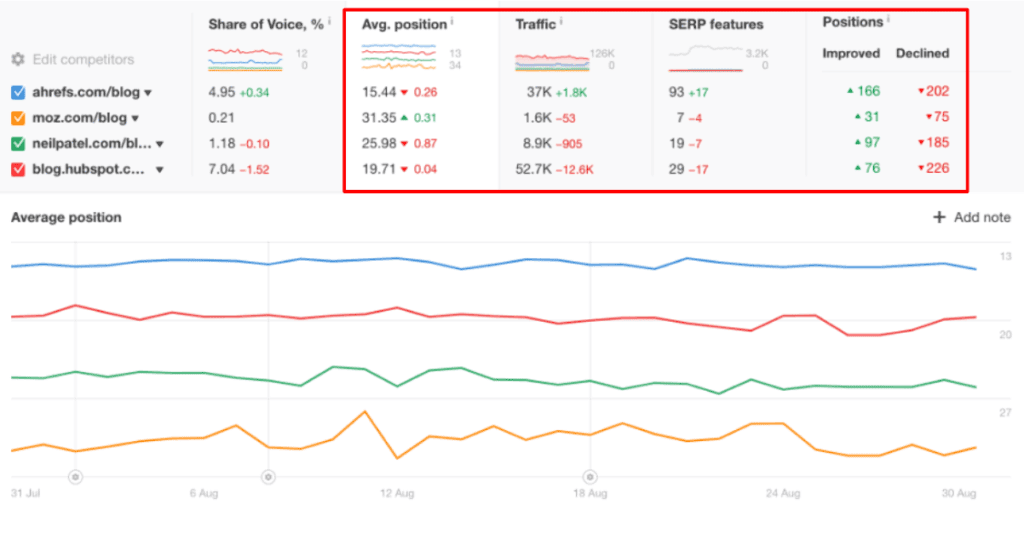Screen dimensions: 1024x539
Task: Click ahrefs average position 15.44
Action: pyautogui.click(x=379, y=92)
